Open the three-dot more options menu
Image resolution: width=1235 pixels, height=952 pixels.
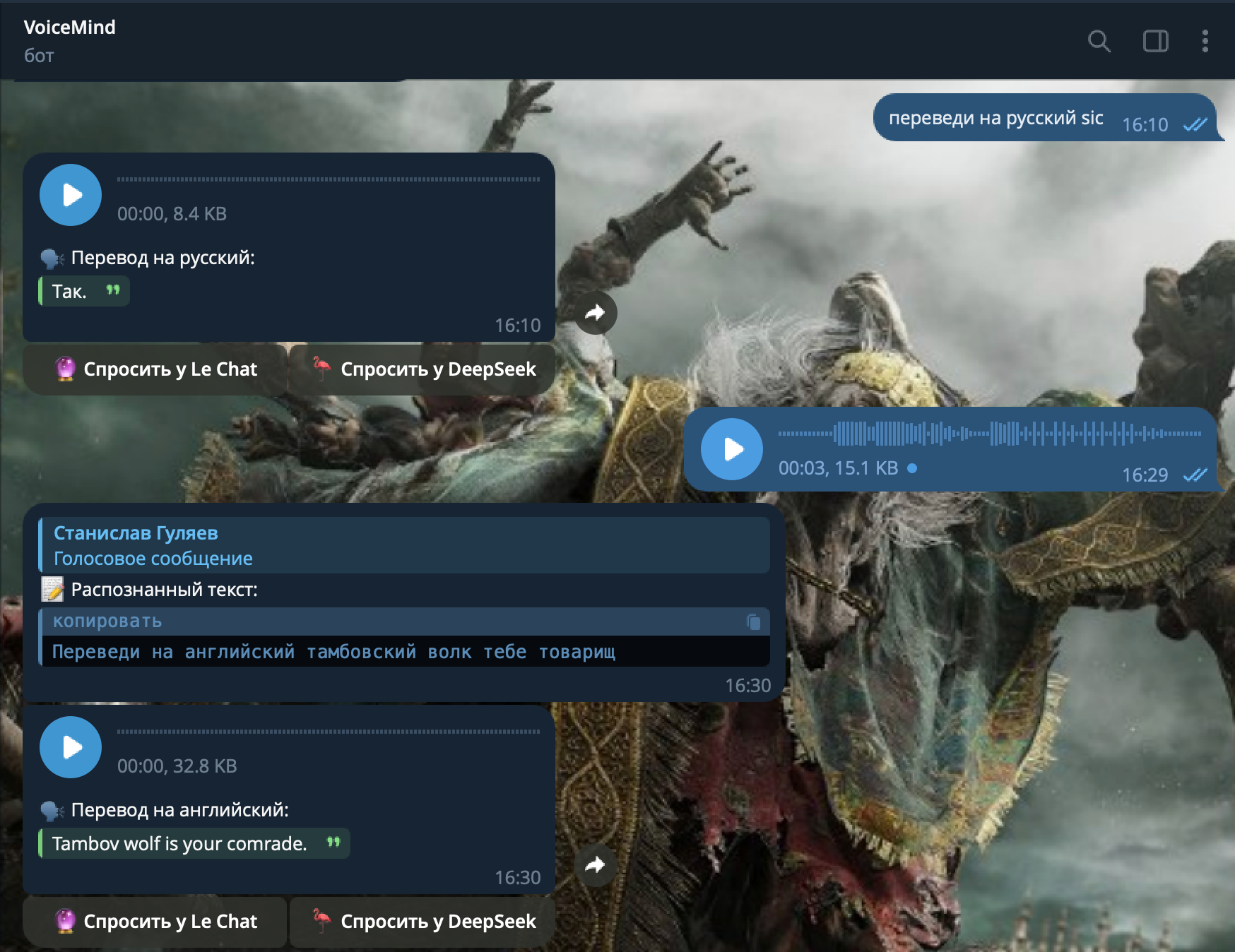1205,41
